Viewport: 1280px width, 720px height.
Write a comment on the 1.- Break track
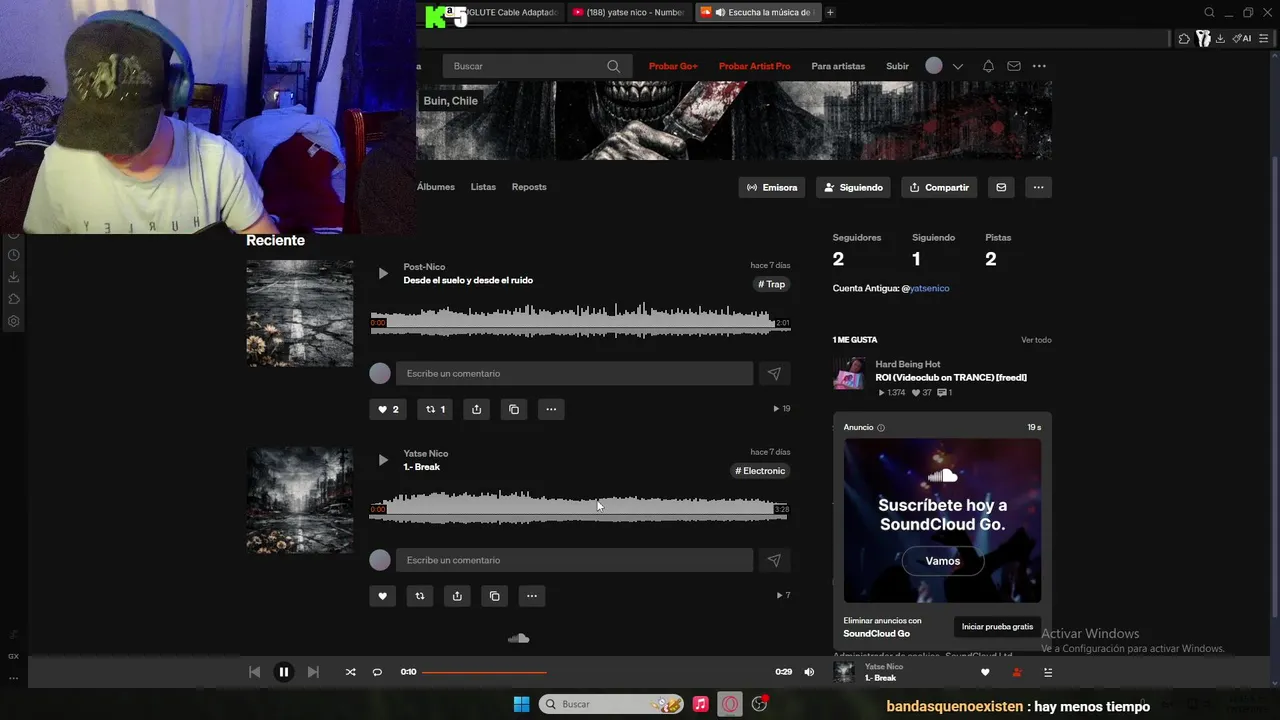pyautogui.click(x=574, y=560)
